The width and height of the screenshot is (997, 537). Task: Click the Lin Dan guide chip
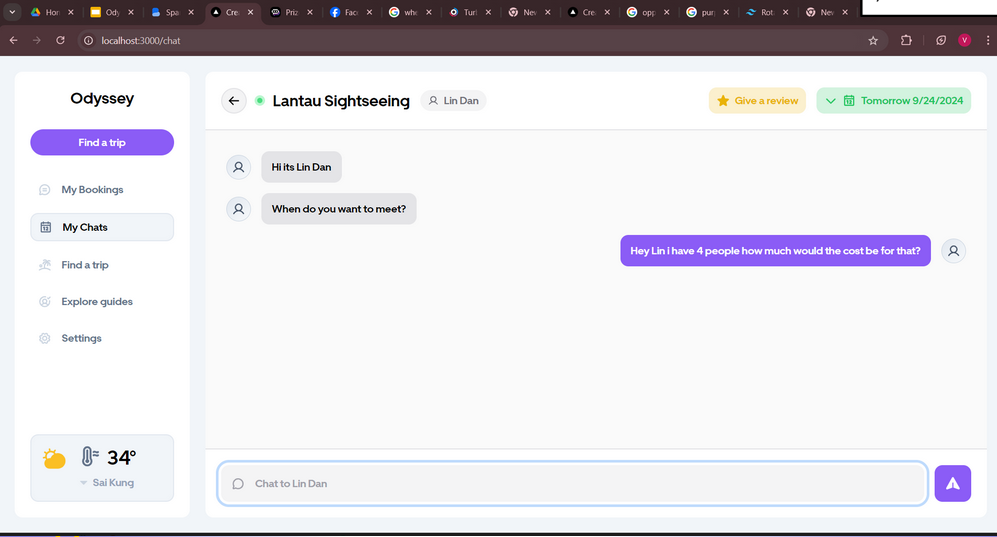[453, 100]
